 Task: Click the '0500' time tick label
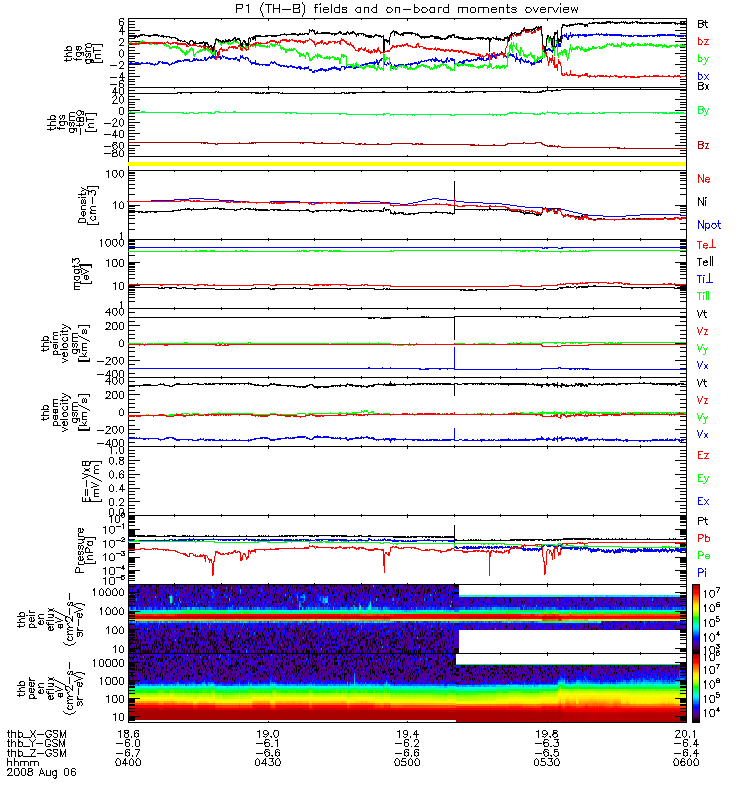click(x=407, y=763)
